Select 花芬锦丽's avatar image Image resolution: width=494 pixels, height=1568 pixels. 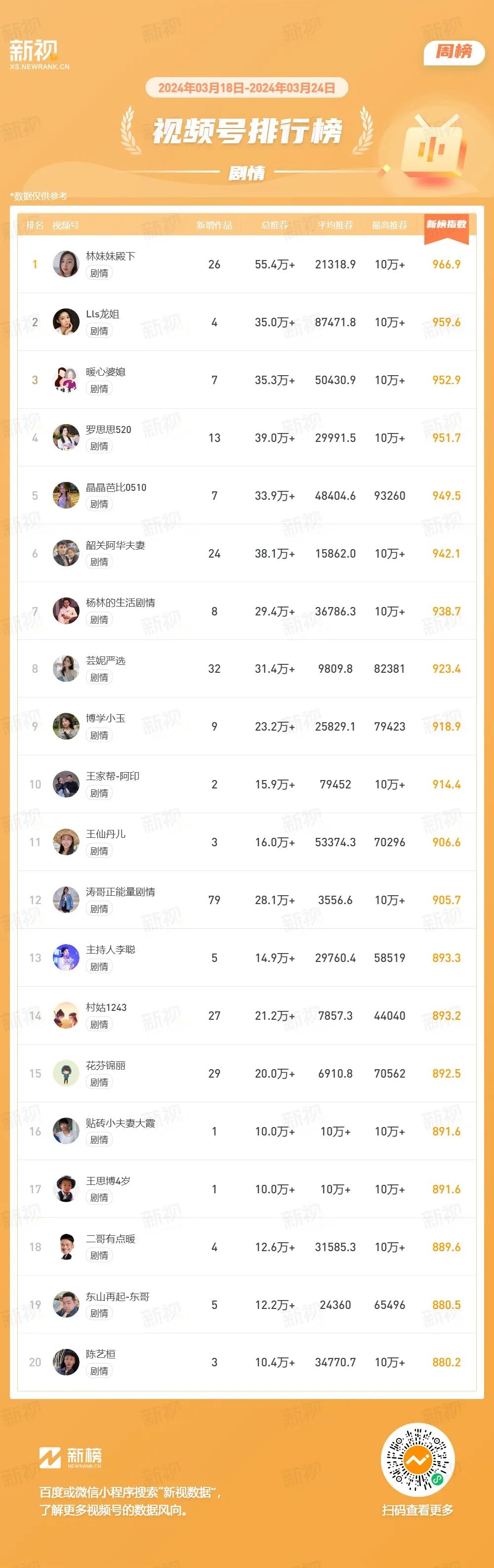tap(66, 1073)
